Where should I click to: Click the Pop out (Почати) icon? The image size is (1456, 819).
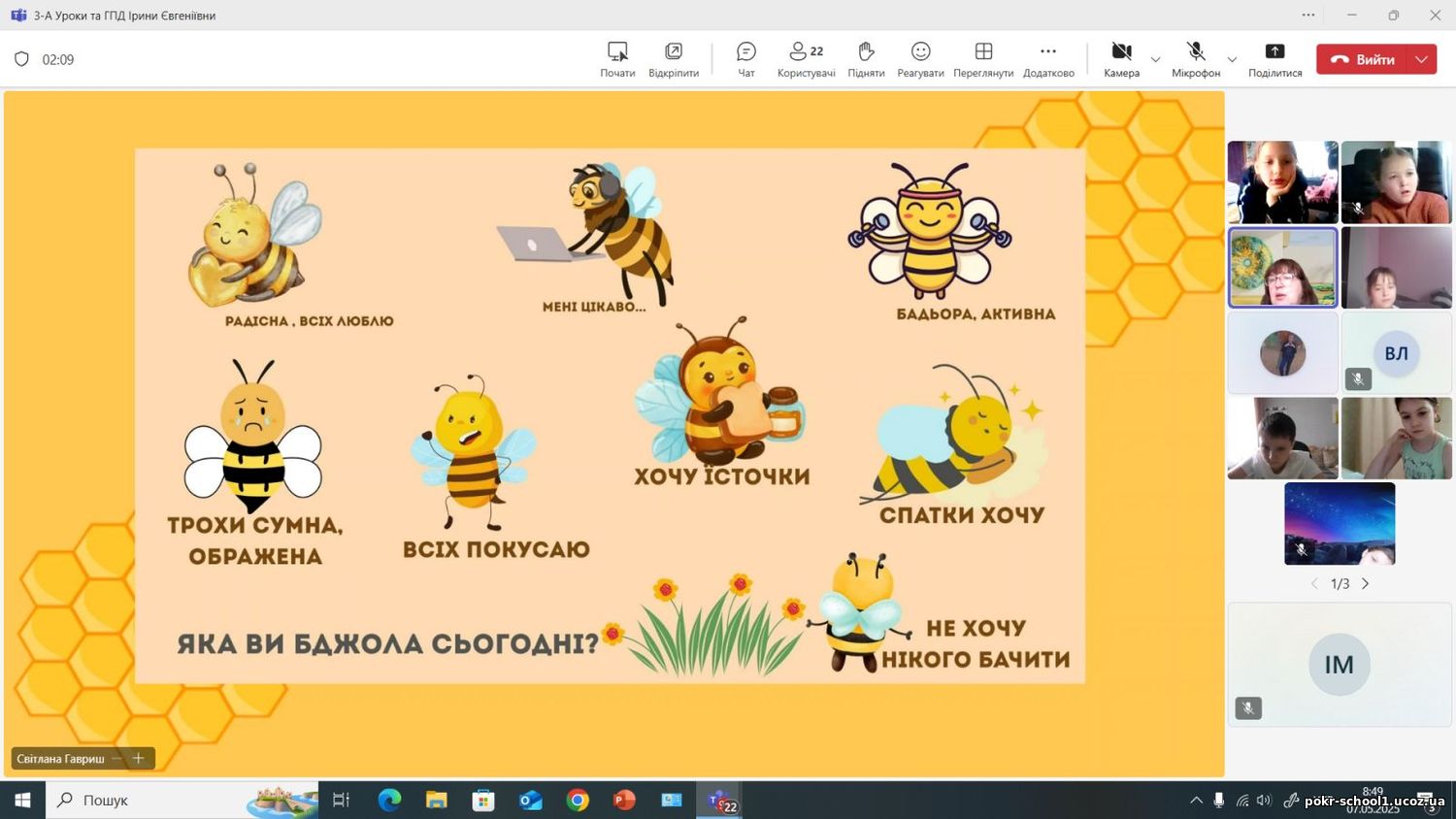[617, 58]
